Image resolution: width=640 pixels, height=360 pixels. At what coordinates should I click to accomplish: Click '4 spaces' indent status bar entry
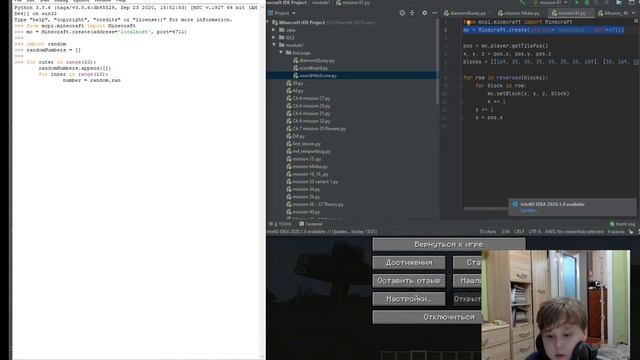pos(616,231)
